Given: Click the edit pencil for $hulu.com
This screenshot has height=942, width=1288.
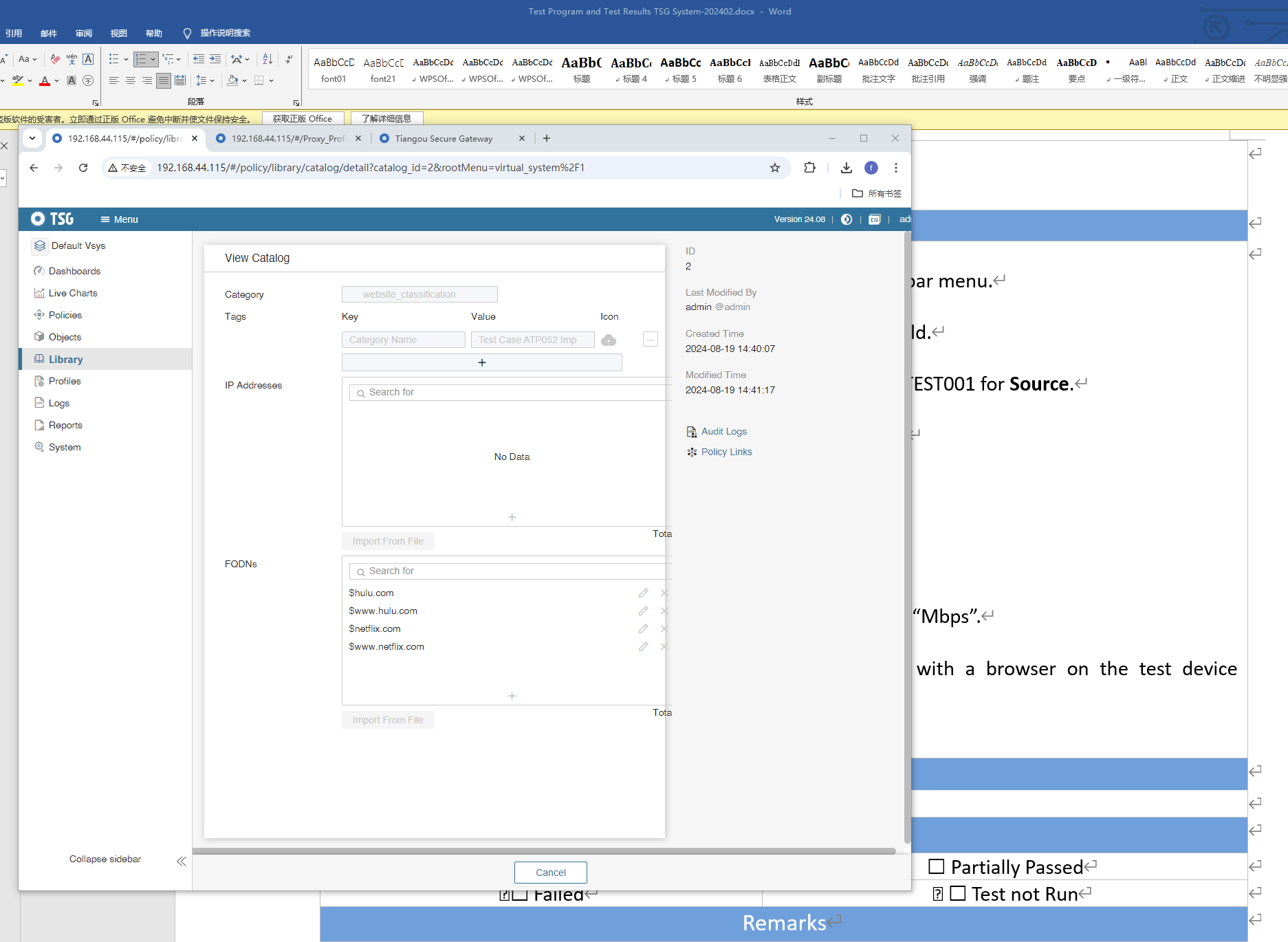Looking at the screenshot, I should (643, 593).
